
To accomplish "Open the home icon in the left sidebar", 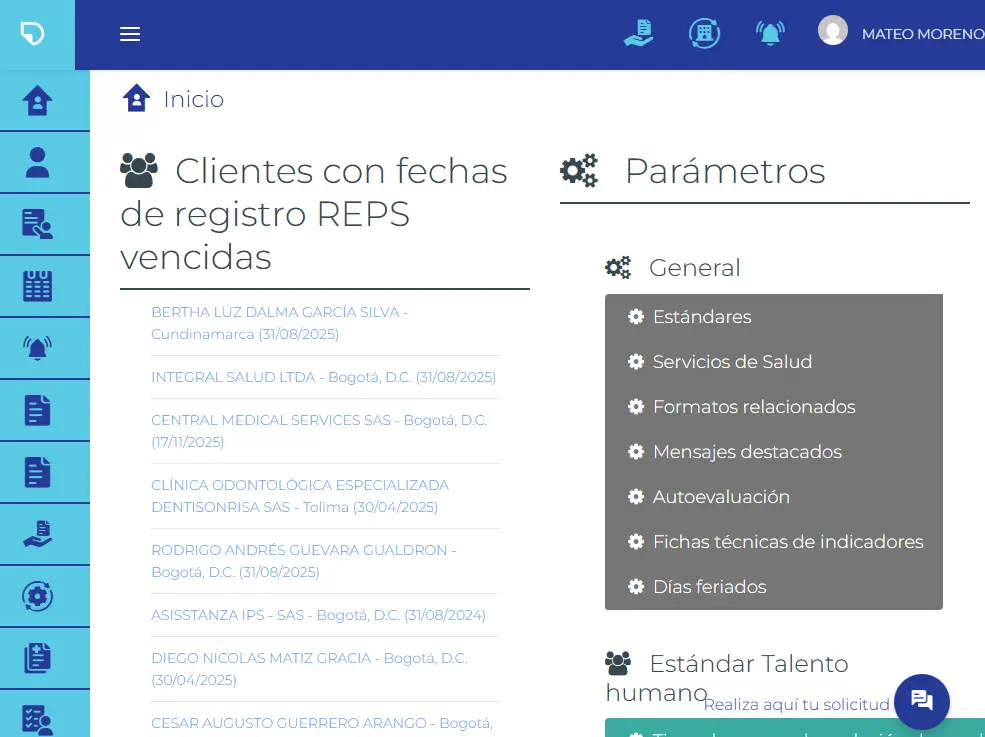I will [38, 101].
